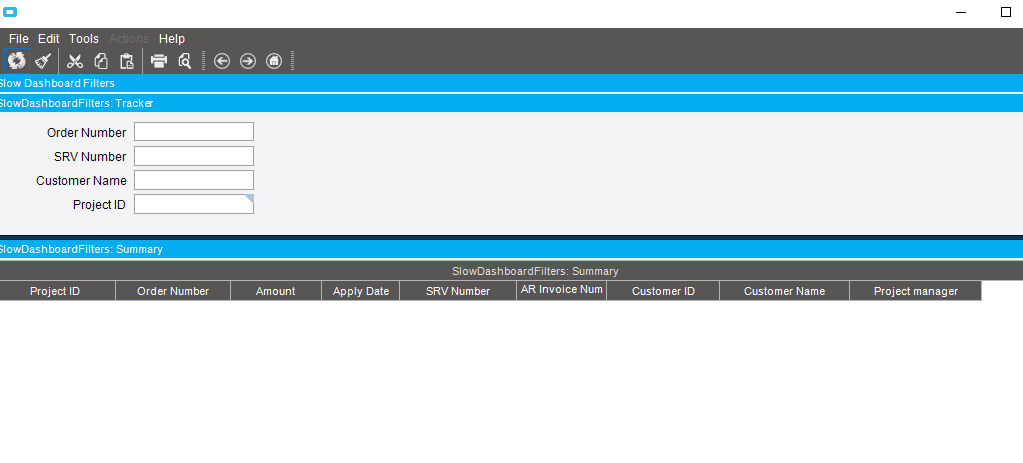
Task: Click the Home icon in toolbar
Action: [x=274, y=61]
